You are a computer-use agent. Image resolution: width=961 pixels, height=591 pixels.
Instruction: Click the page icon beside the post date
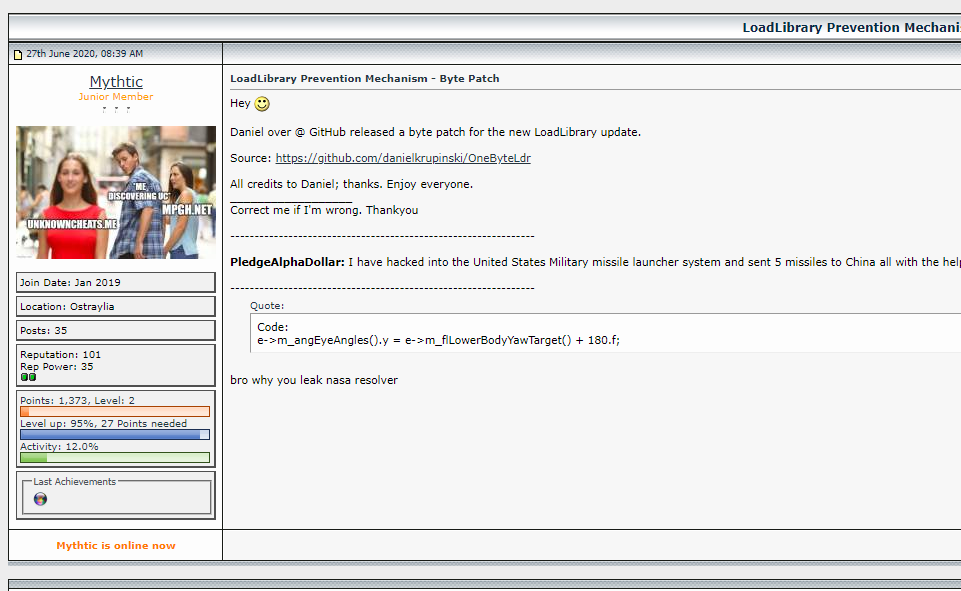17,53
